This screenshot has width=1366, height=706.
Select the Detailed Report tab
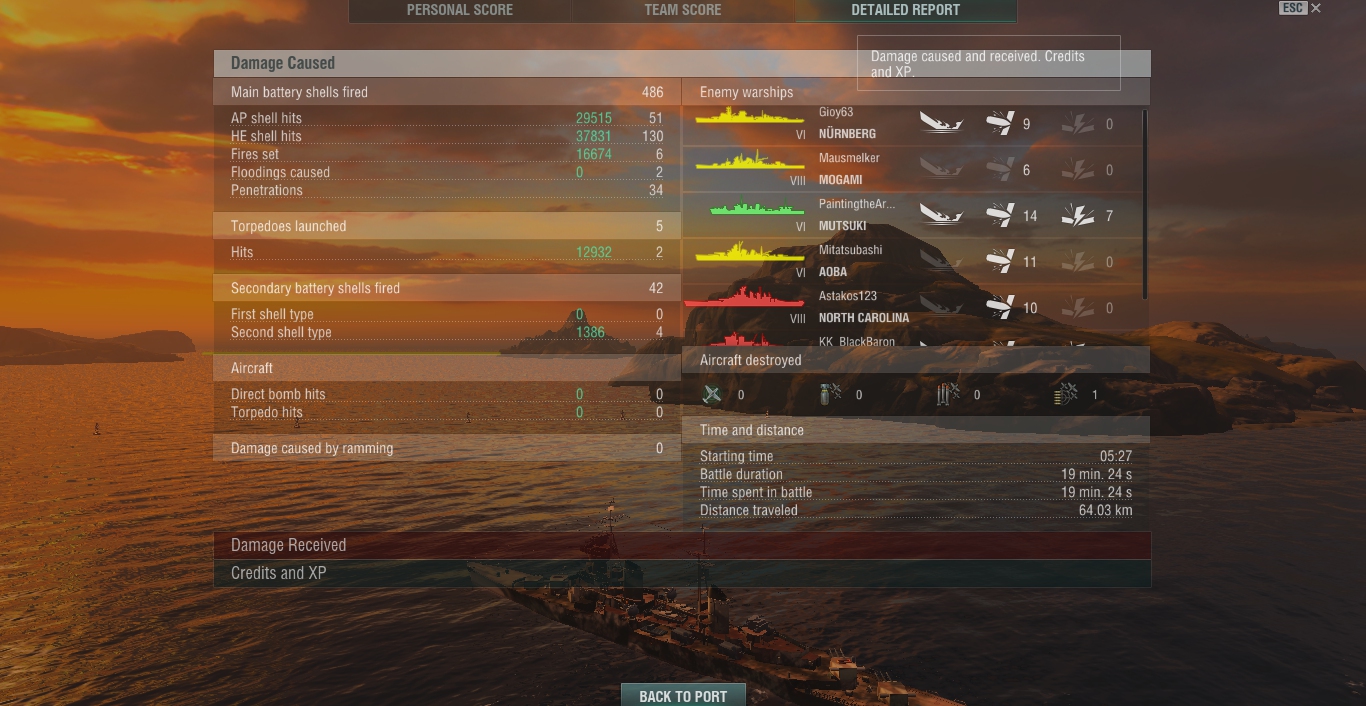906,10
